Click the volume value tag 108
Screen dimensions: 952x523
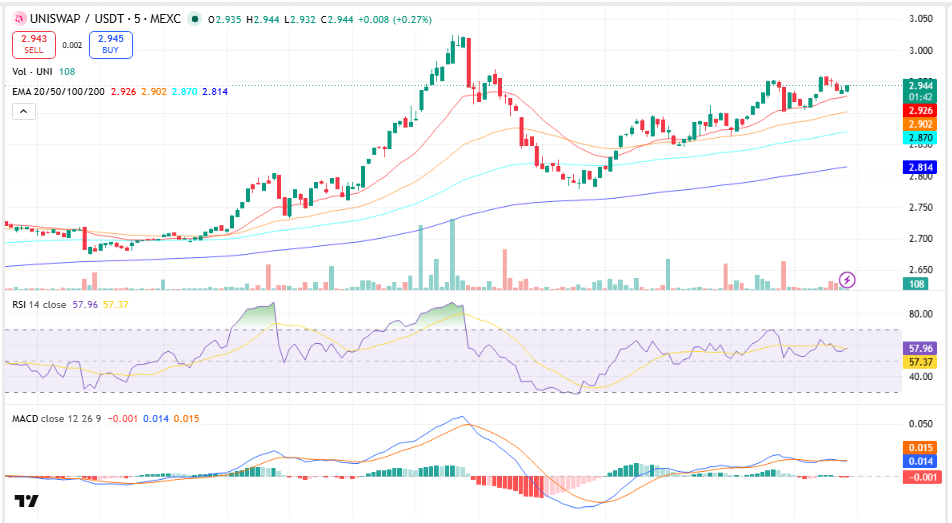coord(916,284)
